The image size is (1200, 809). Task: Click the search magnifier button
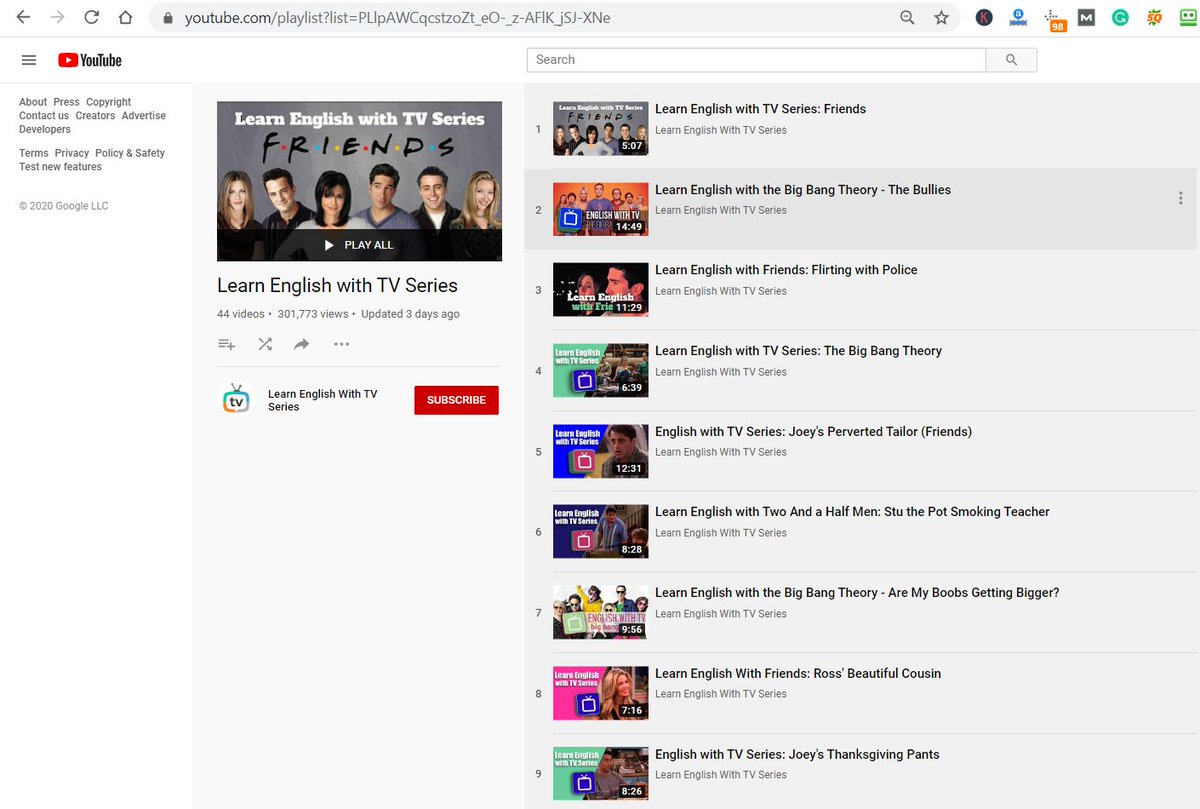coord(1011,60)
